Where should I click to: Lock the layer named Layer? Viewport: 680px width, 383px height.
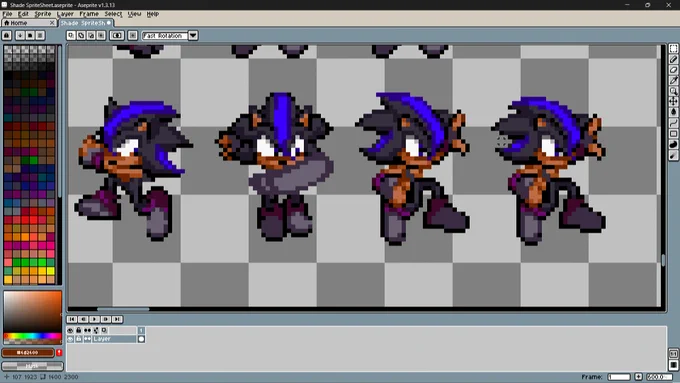pyautogui.click(x=78, y=339)
